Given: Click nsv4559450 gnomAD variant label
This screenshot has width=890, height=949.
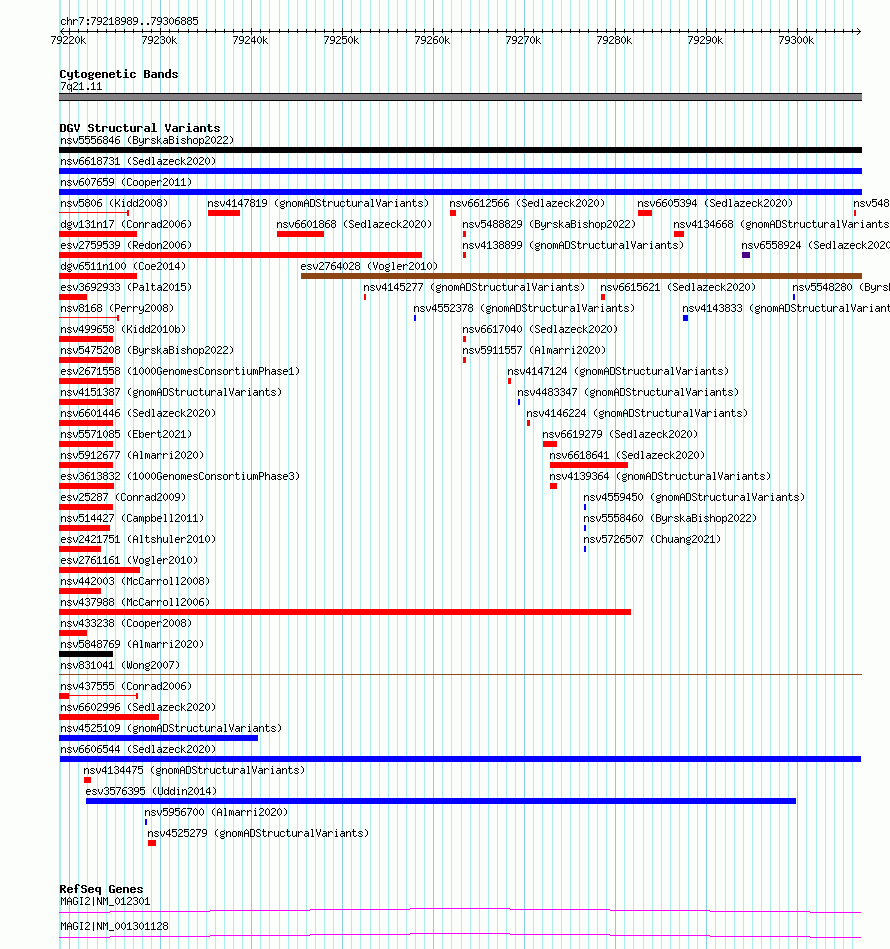Looking at the screenshot, I should click(694, 497).
